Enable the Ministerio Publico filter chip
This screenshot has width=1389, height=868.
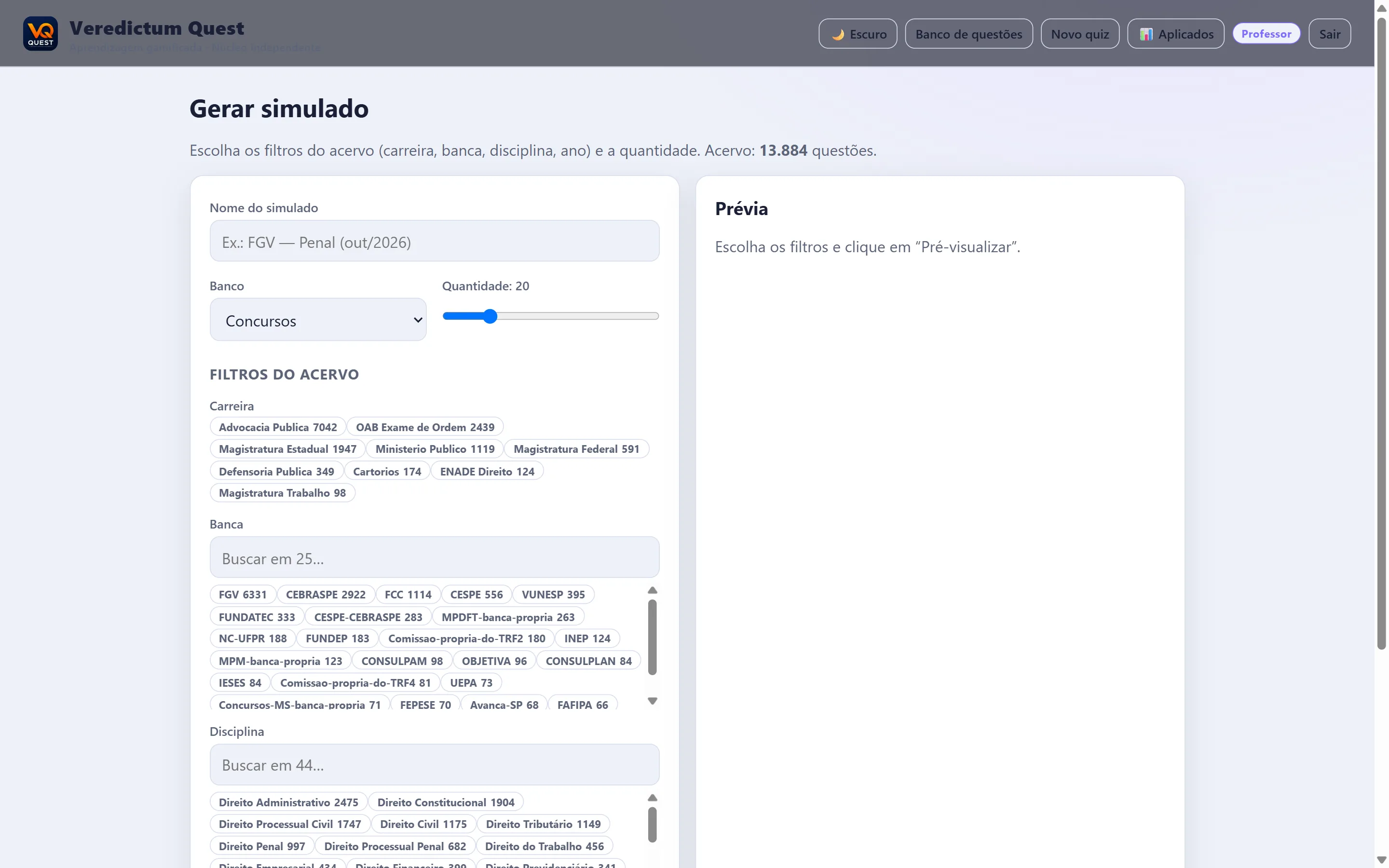[435, 449]
